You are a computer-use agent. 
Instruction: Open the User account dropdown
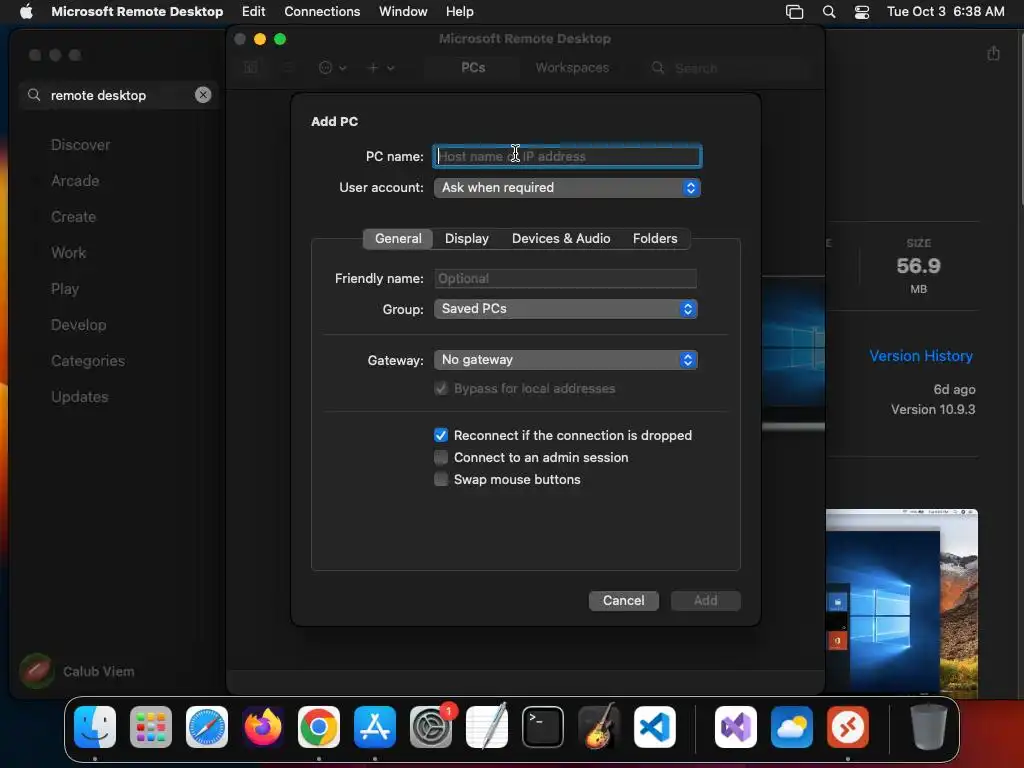(567, 187)
